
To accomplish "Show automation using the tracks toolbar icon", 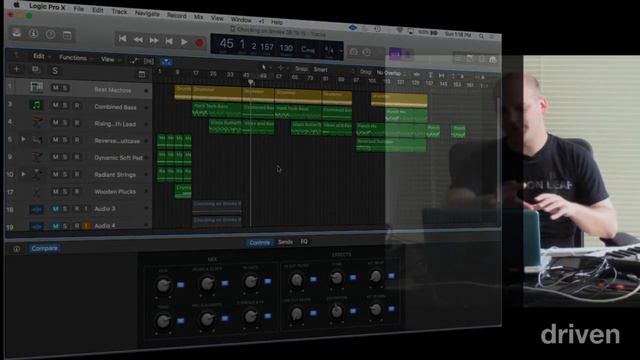I will (x=134, y=60).
